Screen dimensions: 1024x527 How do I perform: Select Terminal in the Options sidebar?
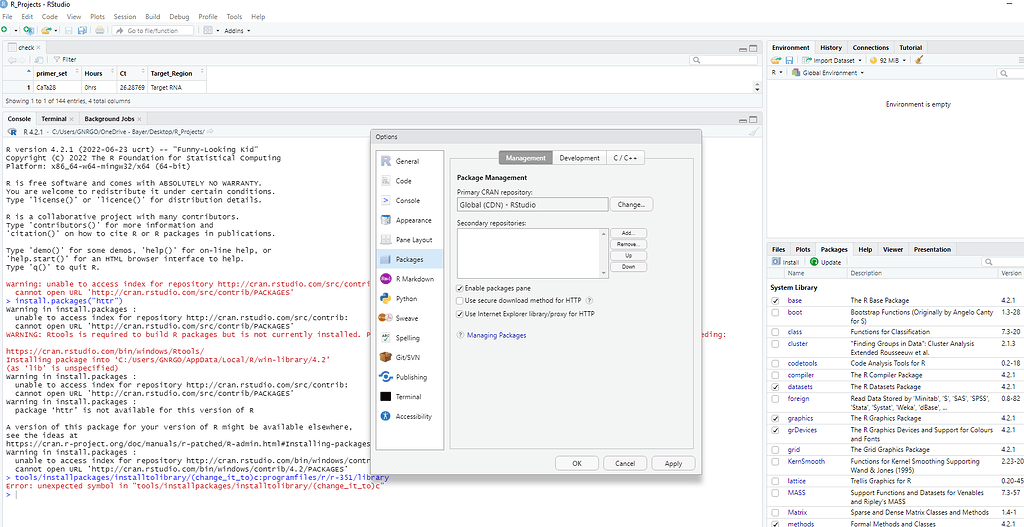point(410,396)
